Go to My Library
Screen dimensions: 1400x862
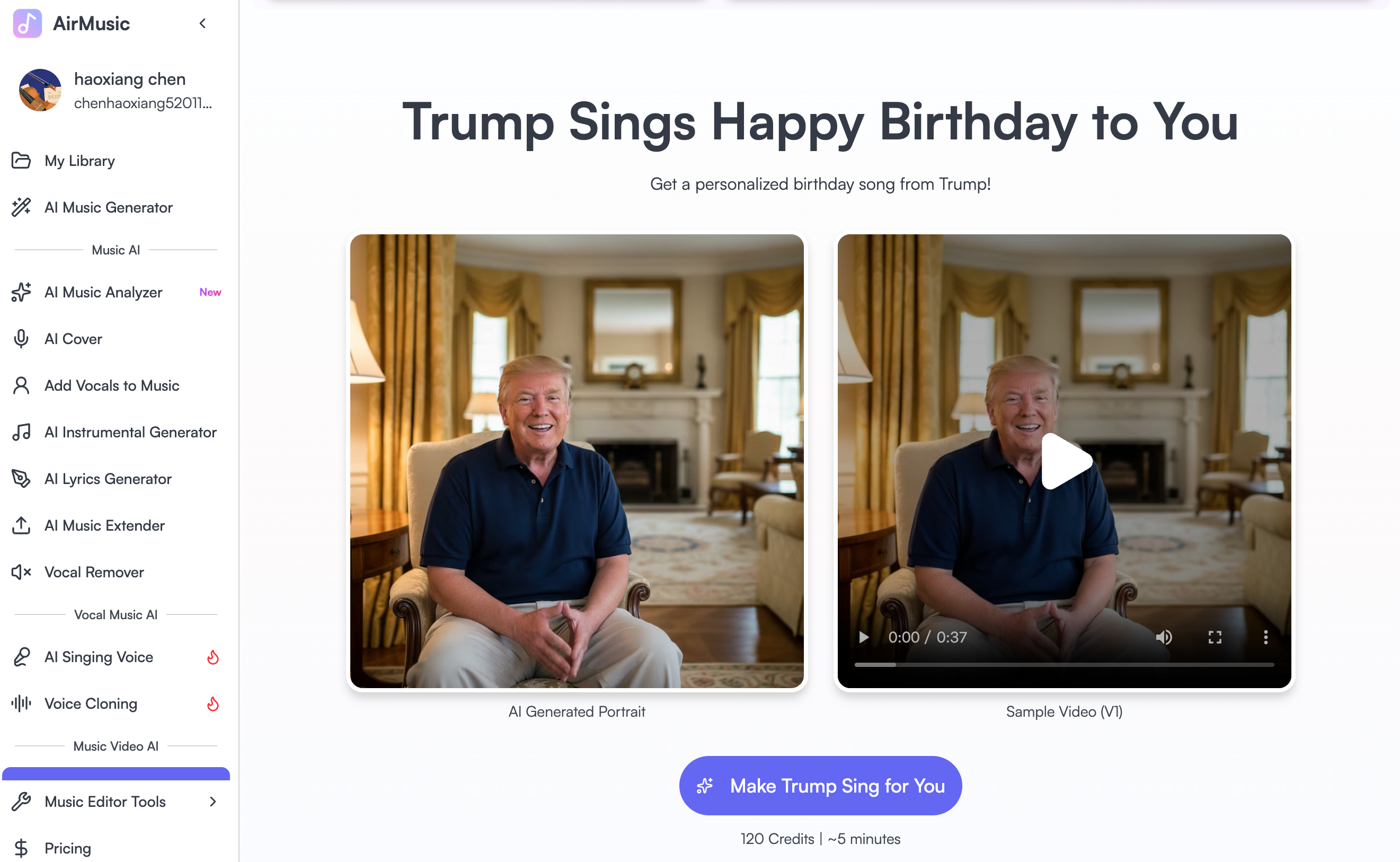[x=79, y=161]
